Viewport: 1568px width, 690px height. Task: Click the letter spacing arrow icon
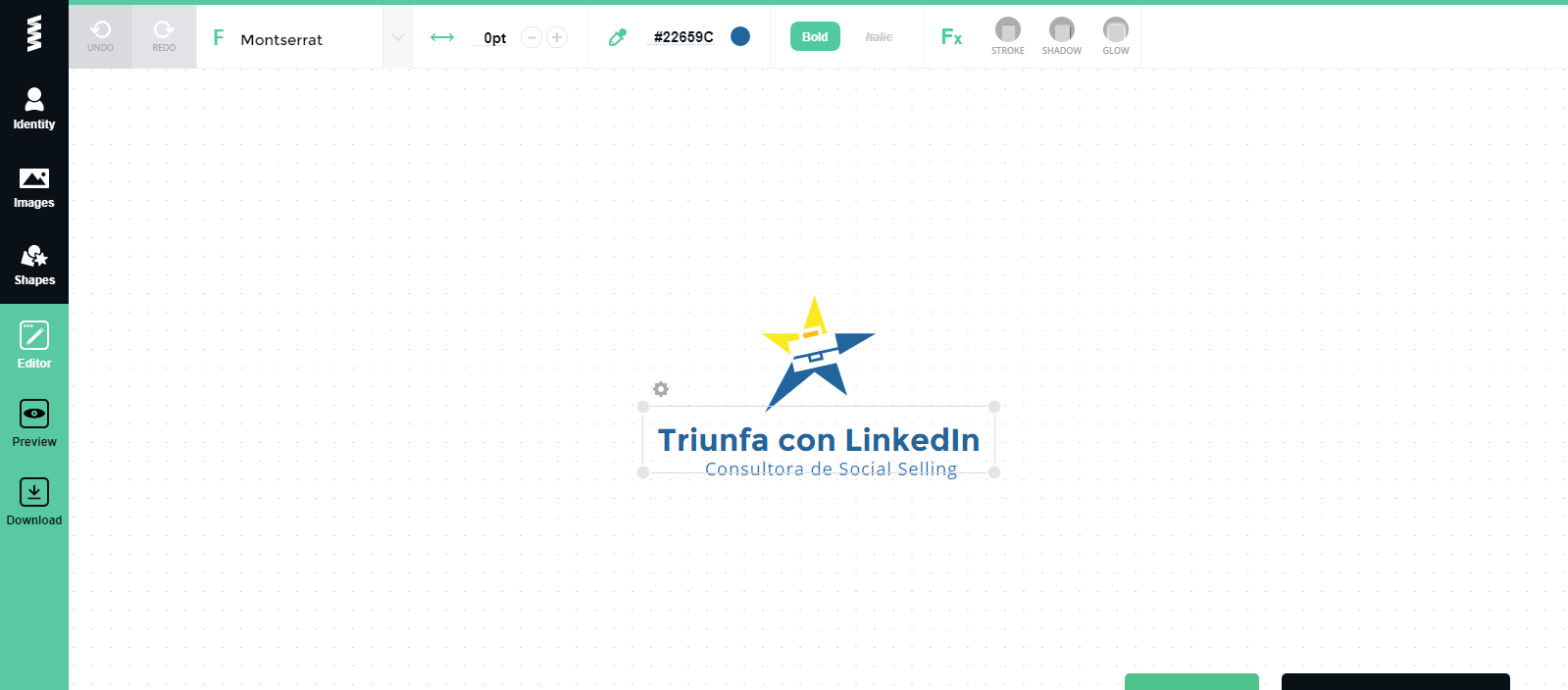click(x=442, y=37)
